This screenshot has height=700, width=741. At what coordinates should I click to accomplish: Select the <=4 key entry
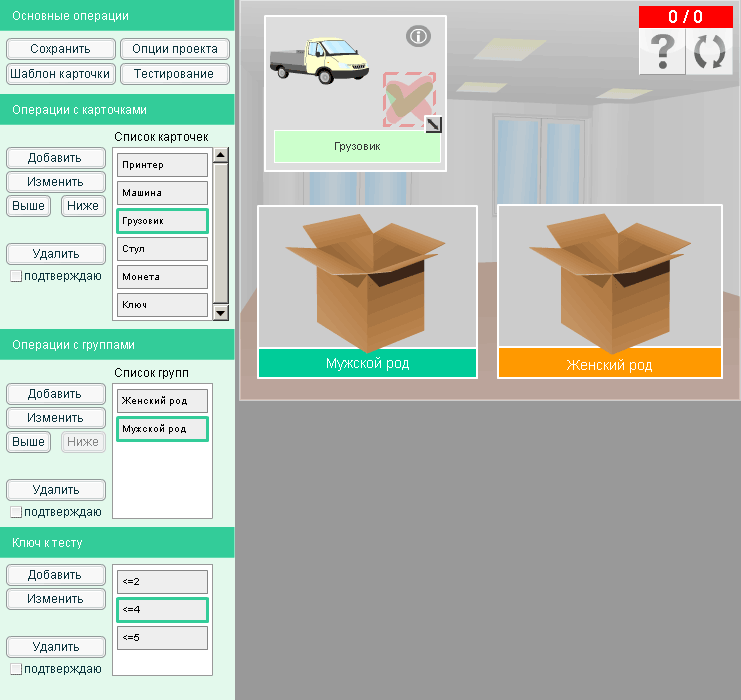(x=163, y=610)
